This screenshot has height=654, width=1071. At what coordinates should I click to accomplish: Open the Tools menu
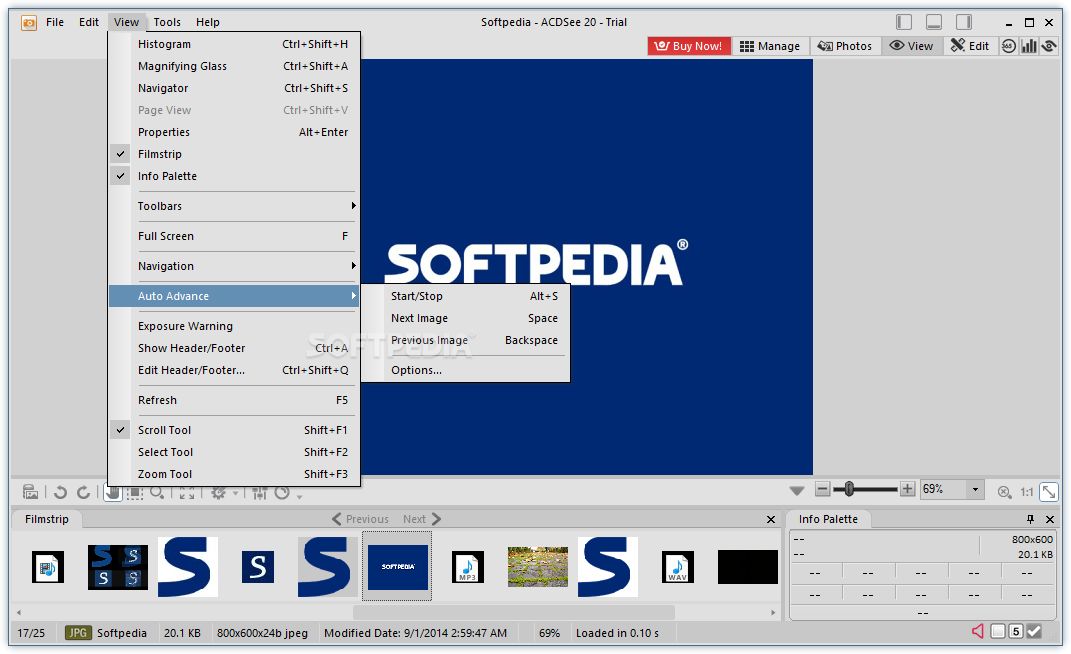(167, 22)
